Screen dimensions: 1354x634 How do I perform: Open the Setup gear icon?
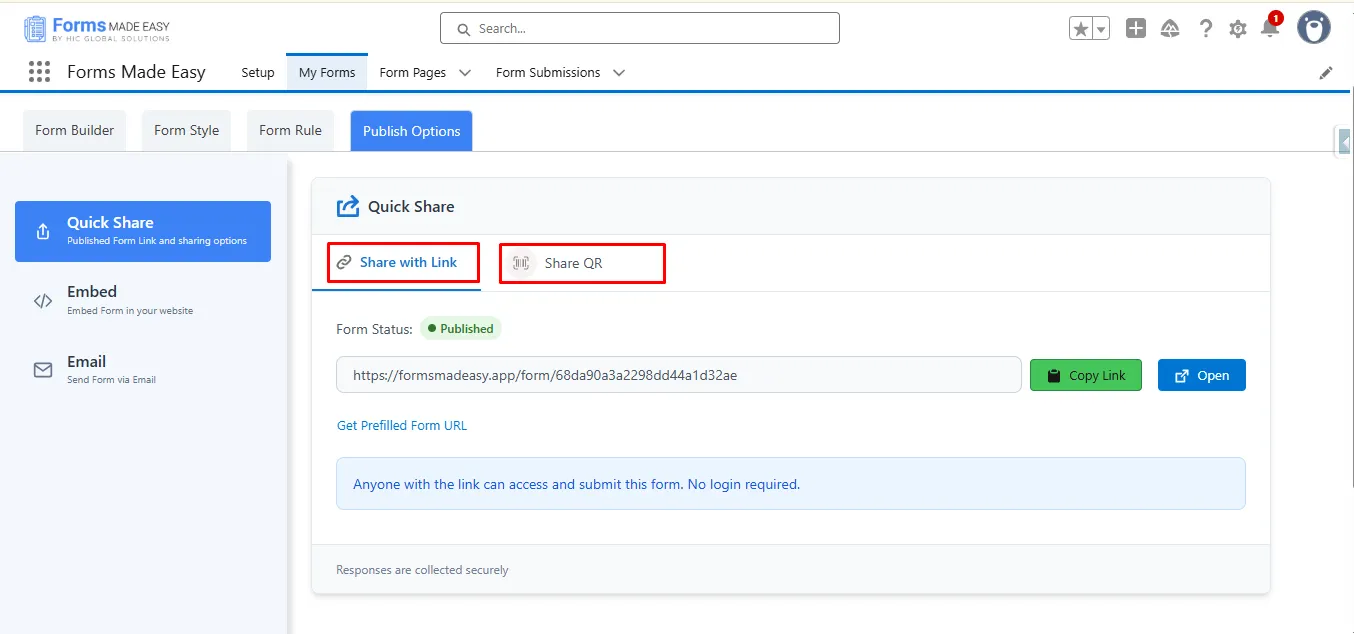[1237, 29]
